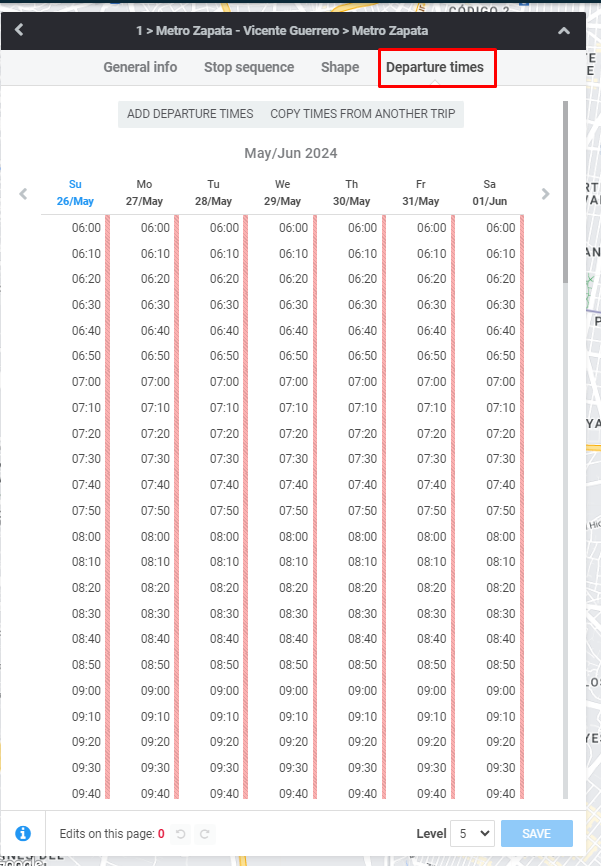Select the 06:20 departure on Saturday
The height and width of the screenshot is (866, 601).
tap(500, 279)
